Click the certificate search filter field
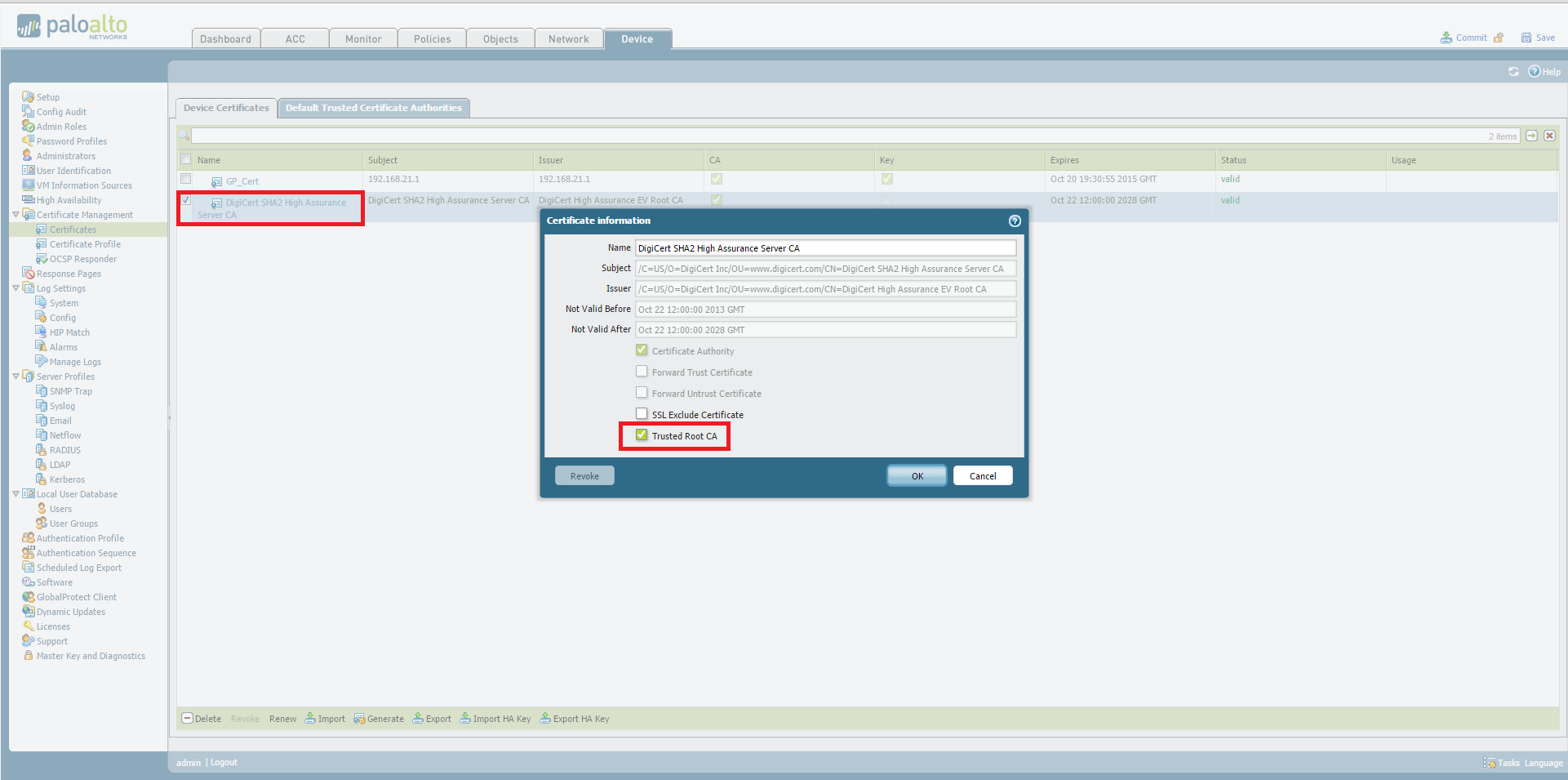This screenshot has width=1568, height=780. click(855, 136)
